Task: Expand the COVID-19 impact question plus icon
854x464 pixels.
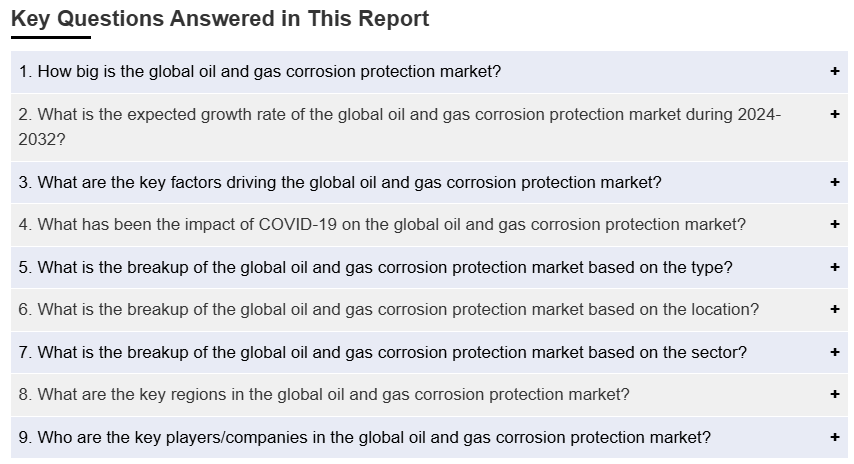Action: (834, 224)
